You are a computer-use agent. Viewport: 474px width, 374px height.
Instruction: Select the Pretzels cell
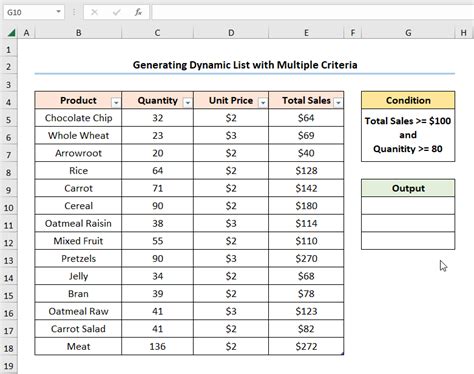pyautogui.click(x=78, y=258)
